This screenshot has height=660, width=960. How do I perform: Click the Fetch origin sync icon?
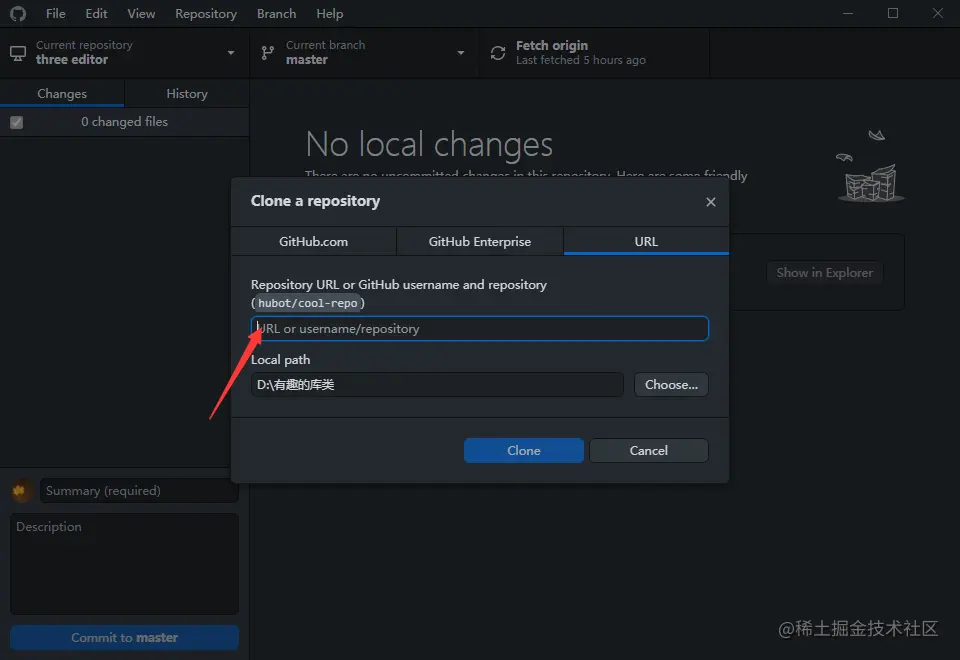[498, 53]
